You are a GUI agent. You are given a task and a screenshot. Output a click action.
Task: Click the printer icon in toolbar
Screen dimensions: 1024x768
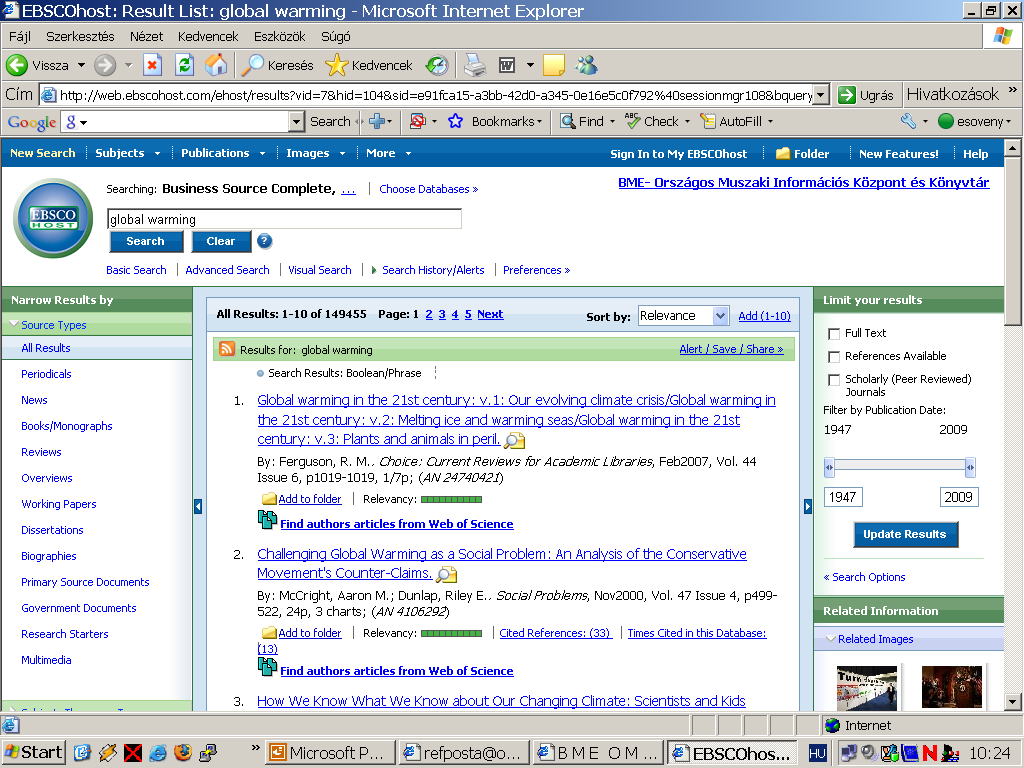(475, 65)
